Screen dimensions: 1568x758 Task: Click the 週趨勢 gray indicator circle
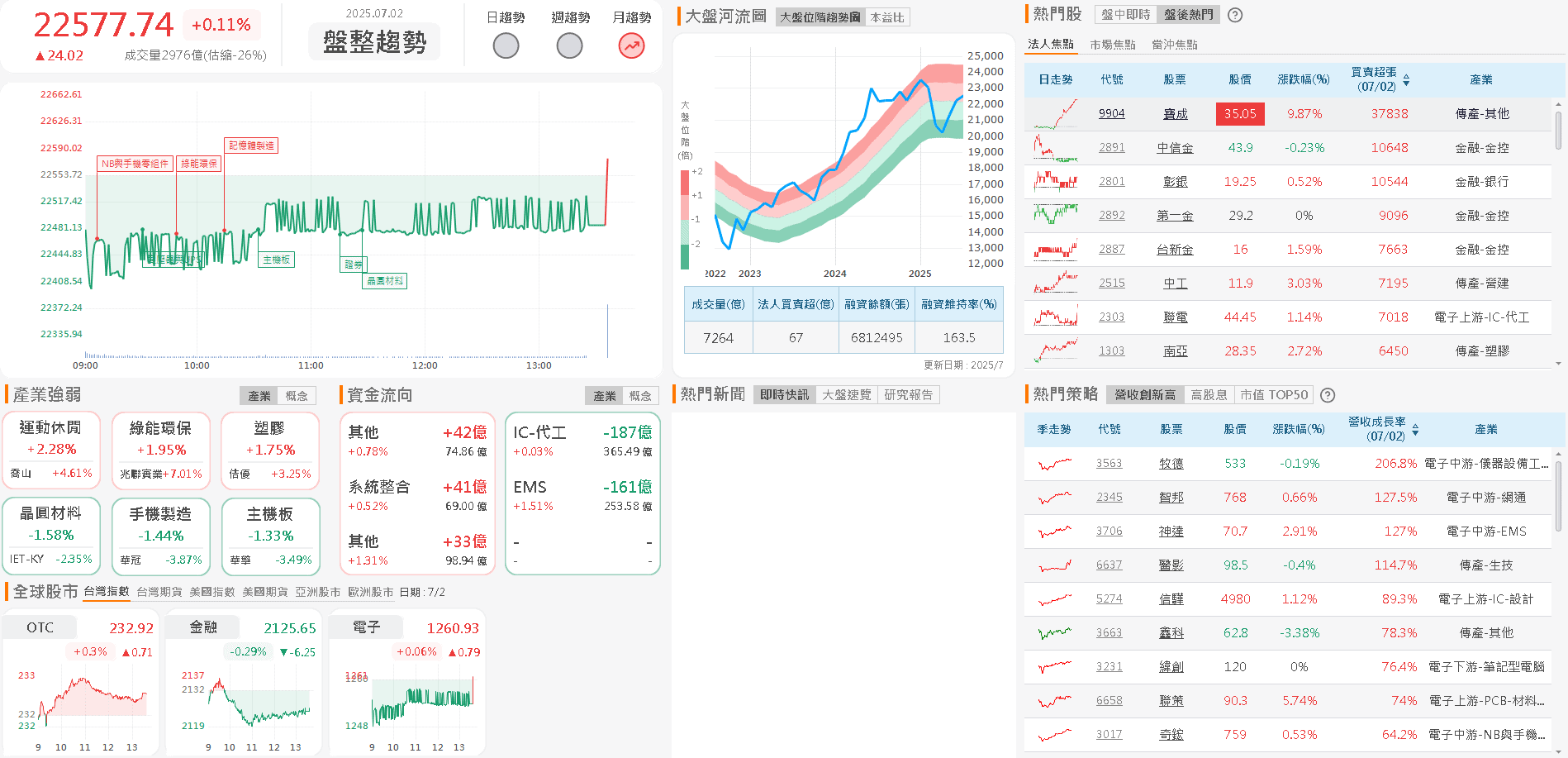569,46
